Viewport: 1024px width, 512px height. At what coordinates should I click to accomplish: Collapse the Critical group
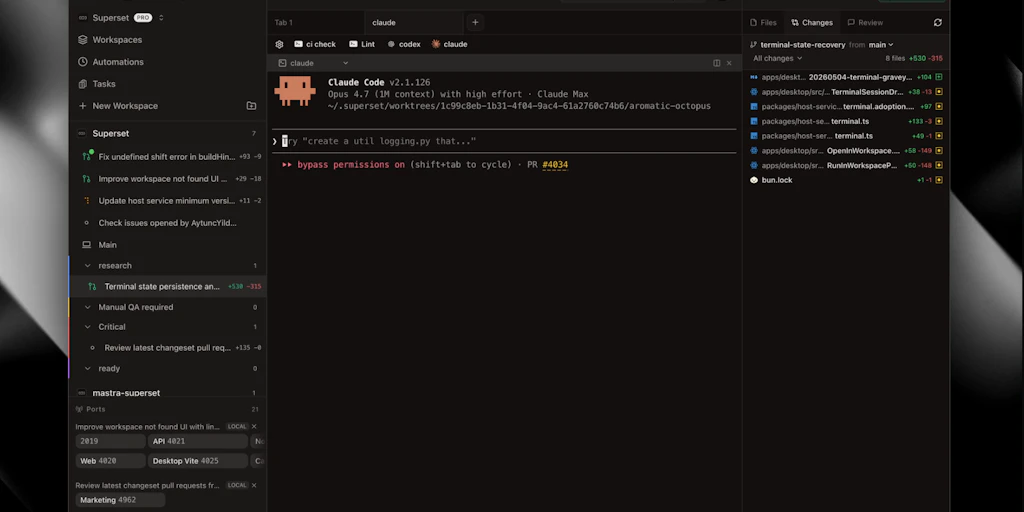88,327
